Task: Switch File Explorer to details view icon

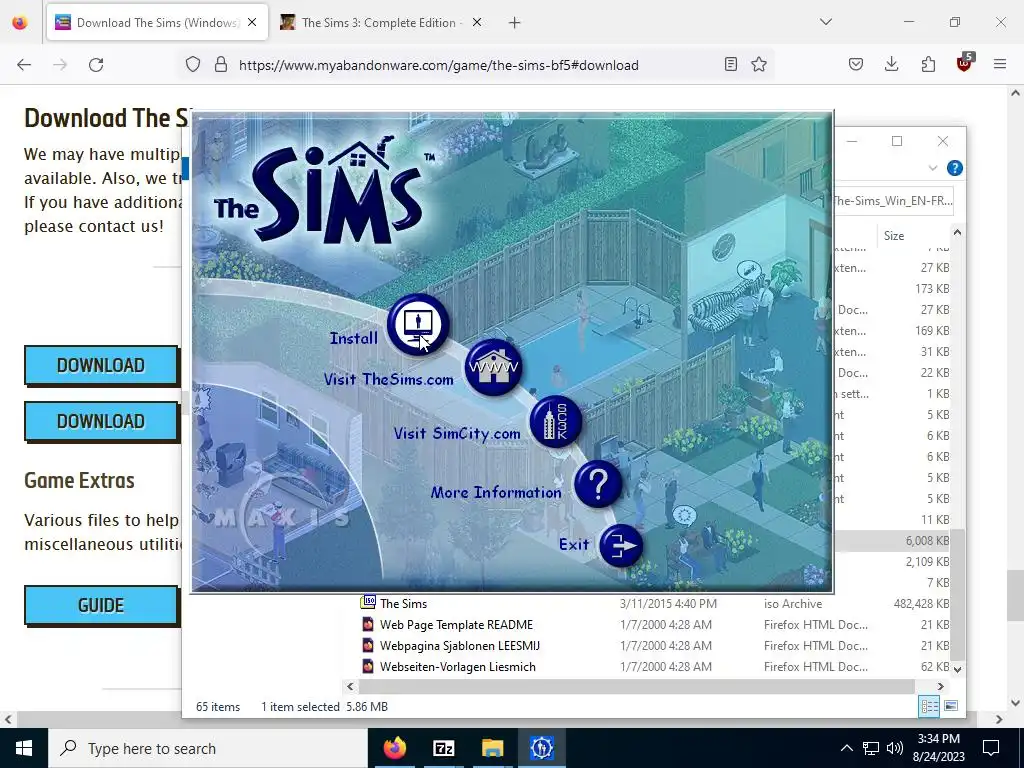Action: pyautogui.click(x=929, y=705)
